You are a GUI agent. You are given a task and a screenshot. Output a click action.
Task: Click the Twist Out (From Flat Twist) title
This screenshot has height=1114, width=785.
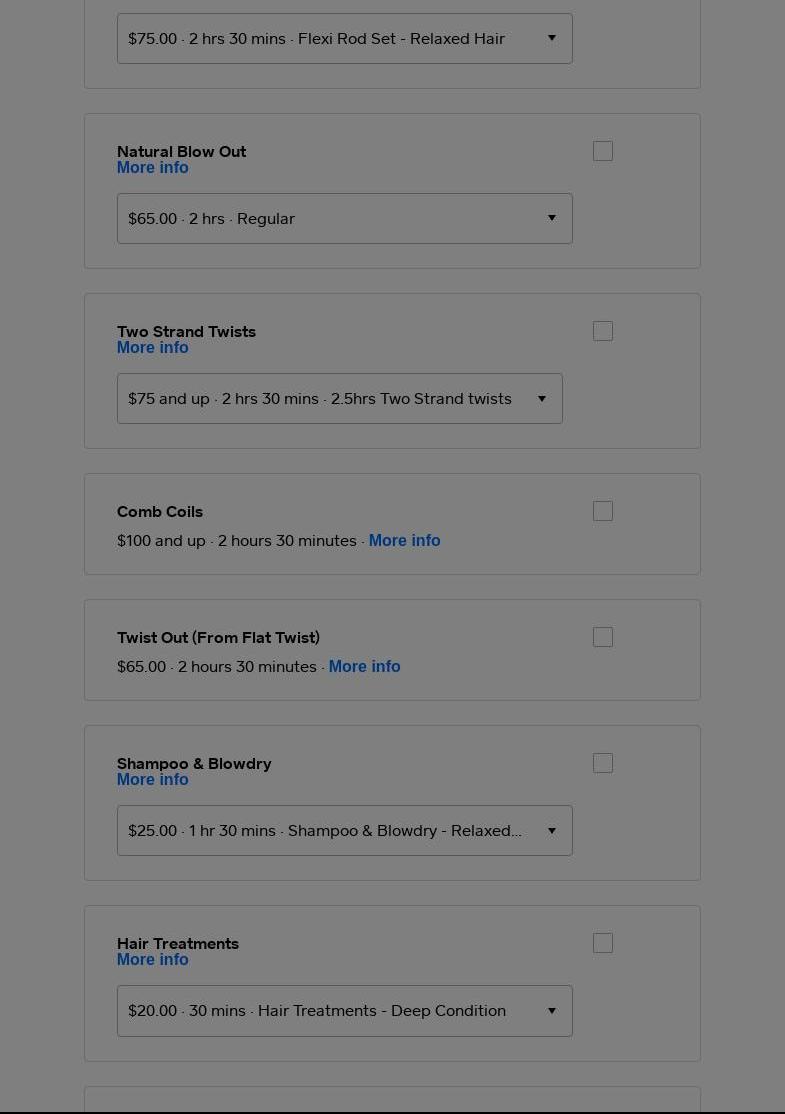tap(218, 637)
